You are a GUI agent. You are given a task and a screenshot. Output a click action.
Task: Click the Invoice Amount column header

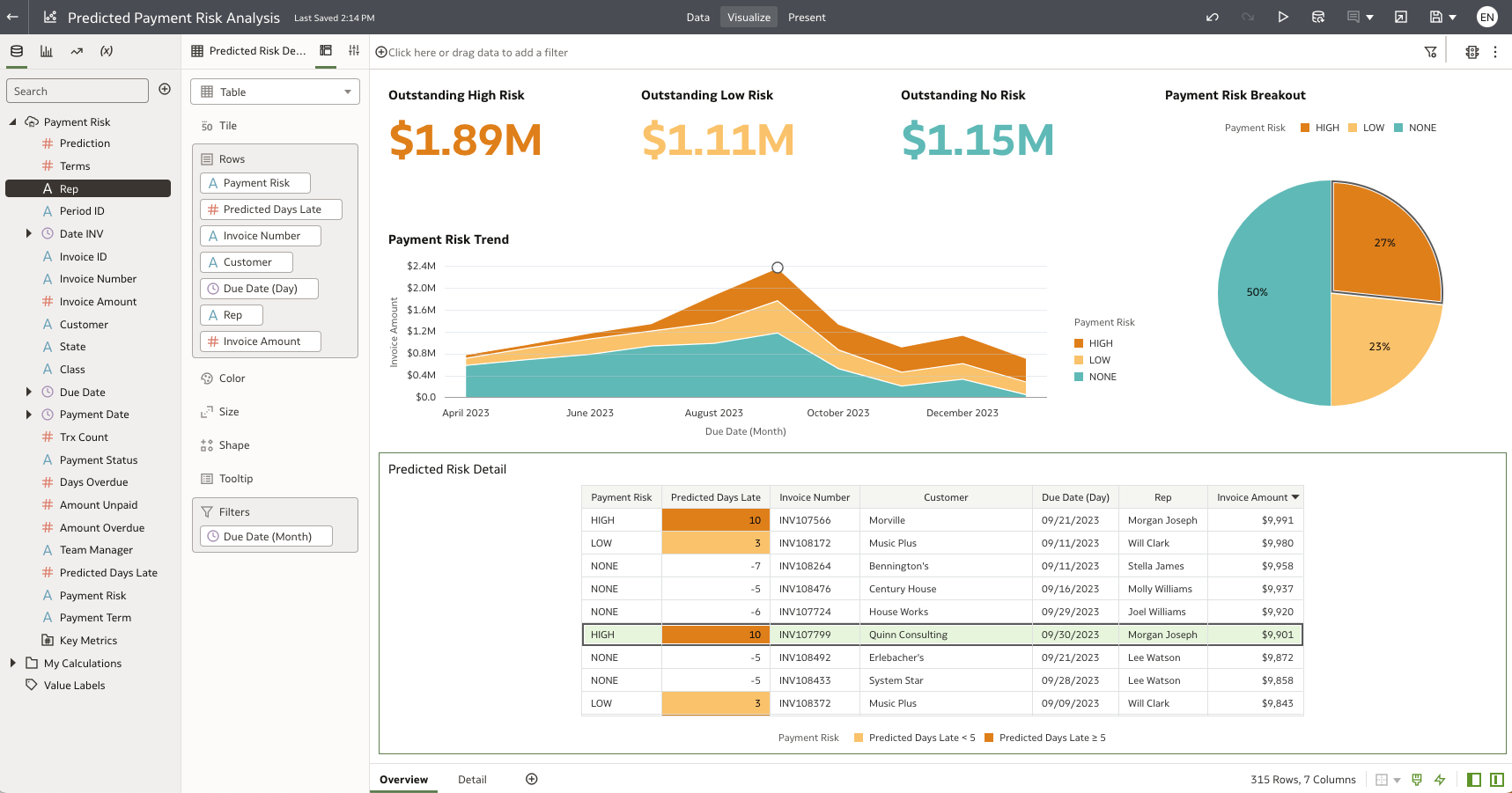tap(1251, 497)
